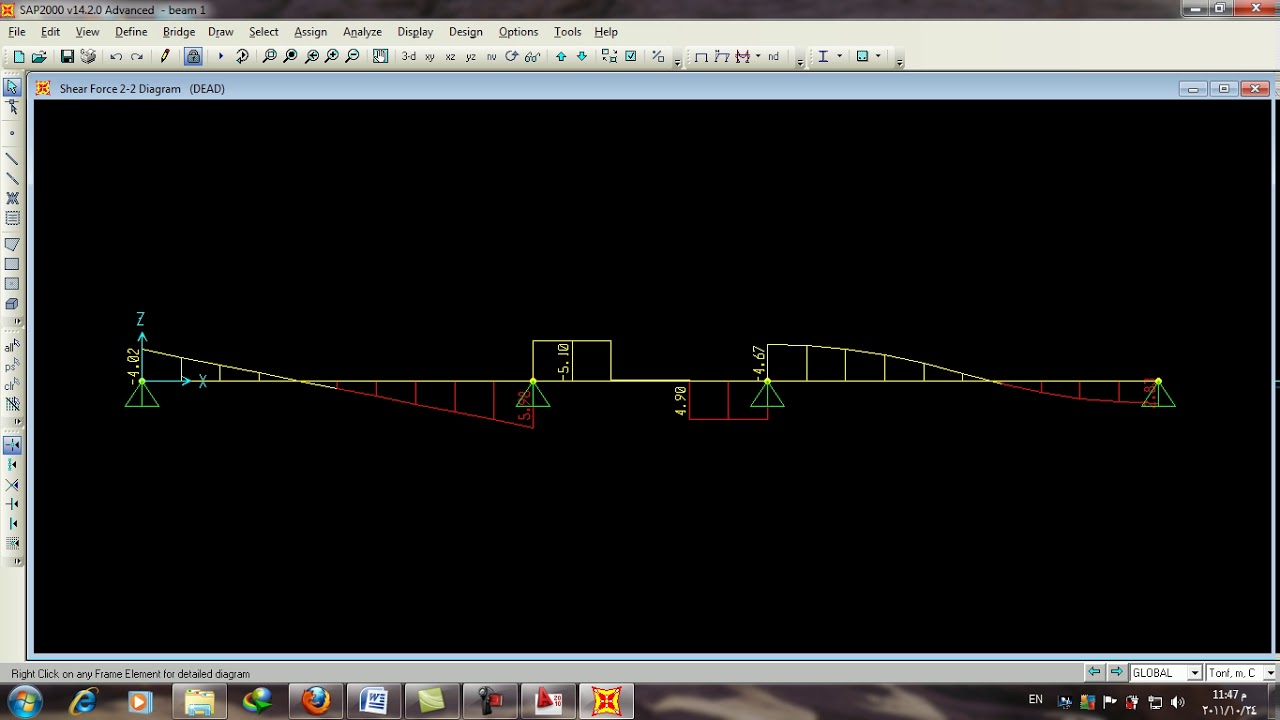
Task: Activate the Pan hand tool
Action: pyautogui.click(x=380, y=57)
